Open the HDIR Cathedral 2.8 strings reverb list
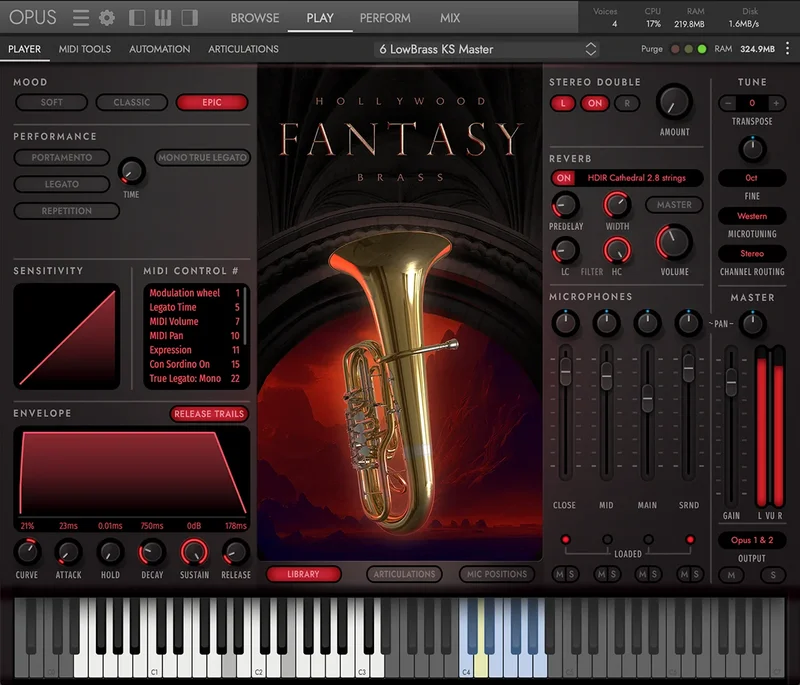Viewport: 800px width, 685px height. point(637,178)
